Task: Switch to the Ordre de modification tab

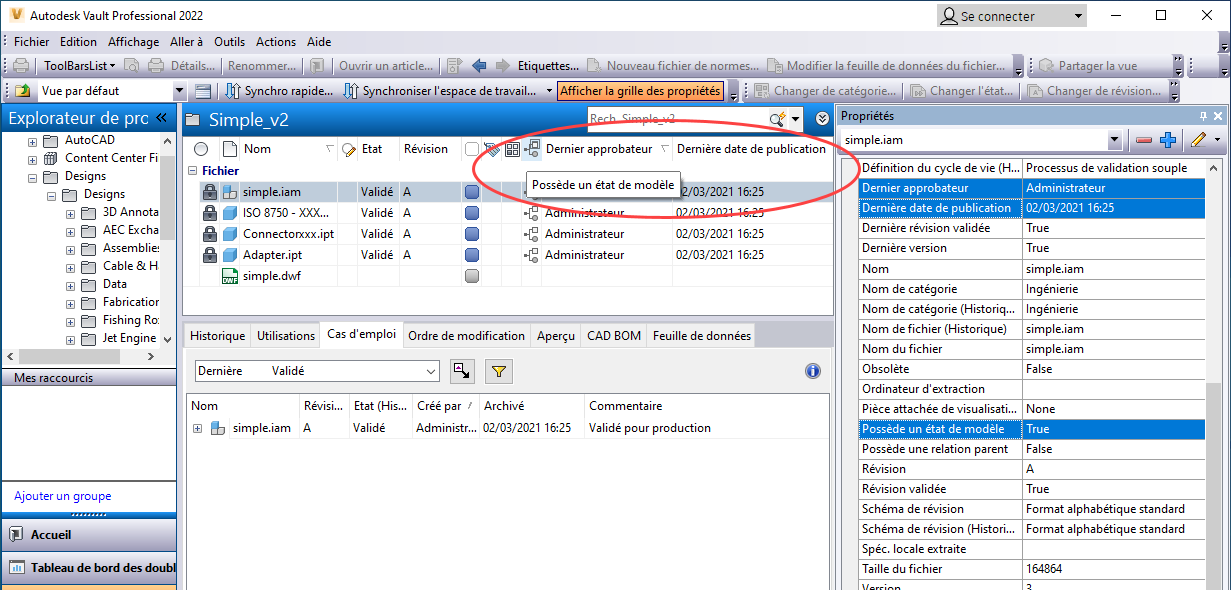Action: (x=466, y=336)
